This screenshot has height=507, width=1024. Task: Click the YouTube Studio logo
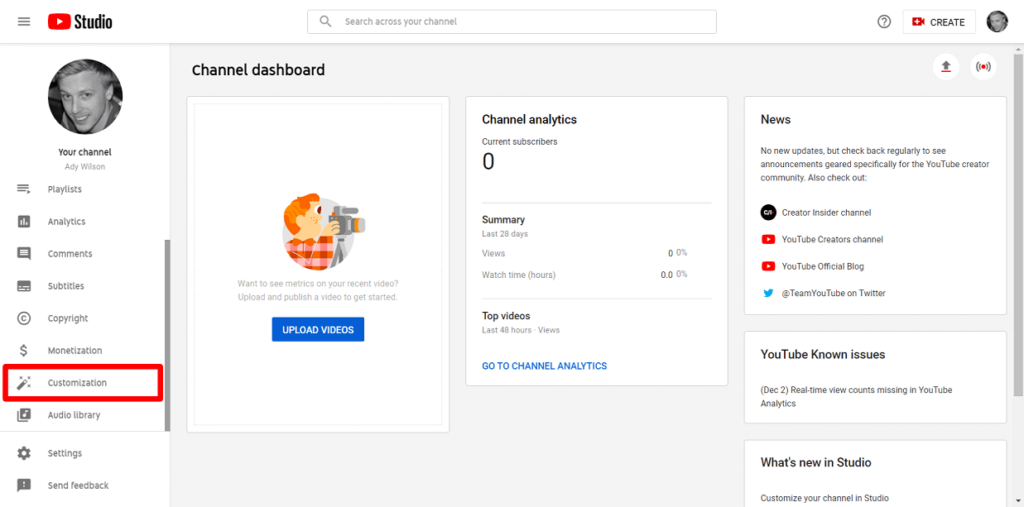tap(80, 22)
